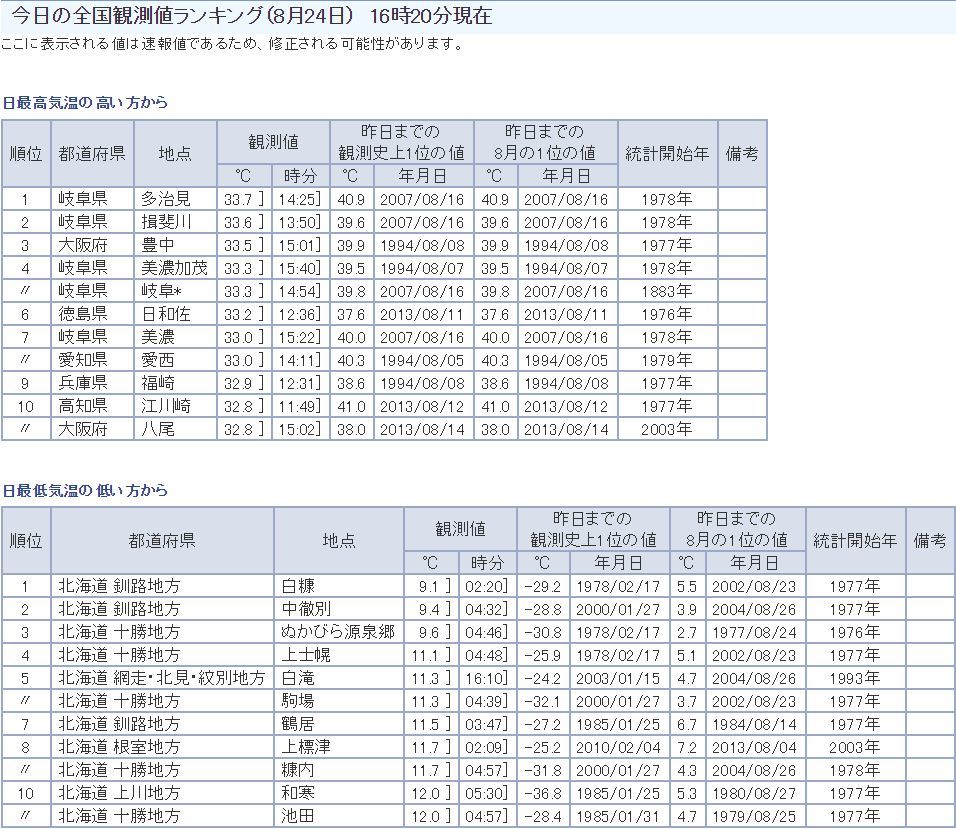Open the ぬかびら源泉郷 location
This screenshot has width=956, height=829.
tap(338, 632)
